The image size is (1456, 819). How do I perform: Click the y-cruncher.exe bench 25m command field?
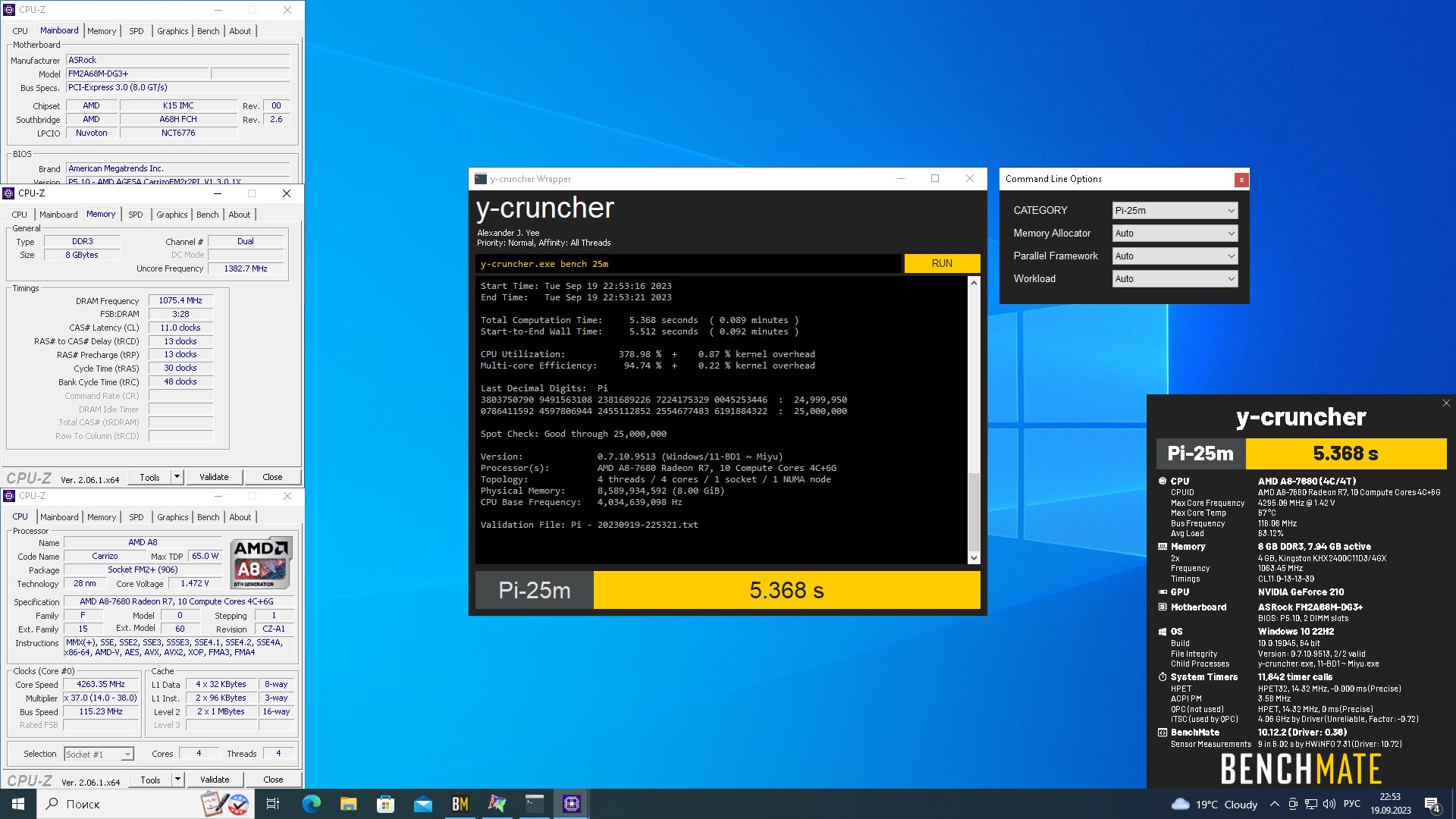click(689, 264)
